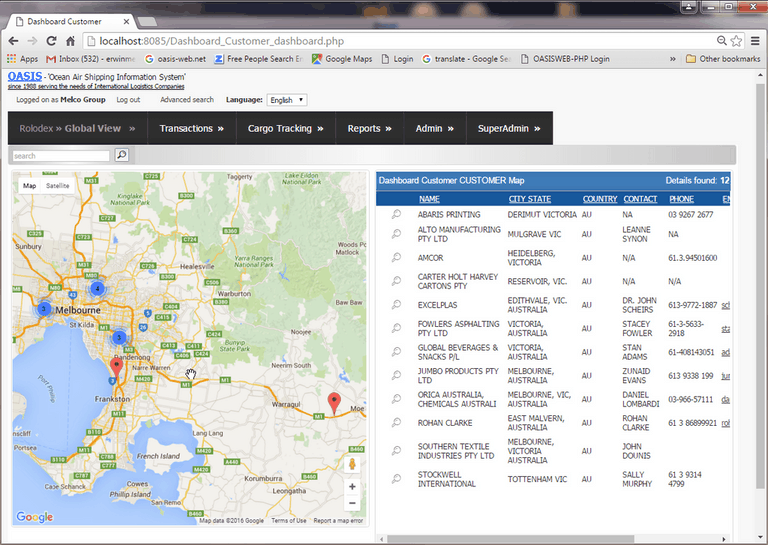Open the Chrome hamburger menu
Screen dimensions: 768x545
point(755,41)
